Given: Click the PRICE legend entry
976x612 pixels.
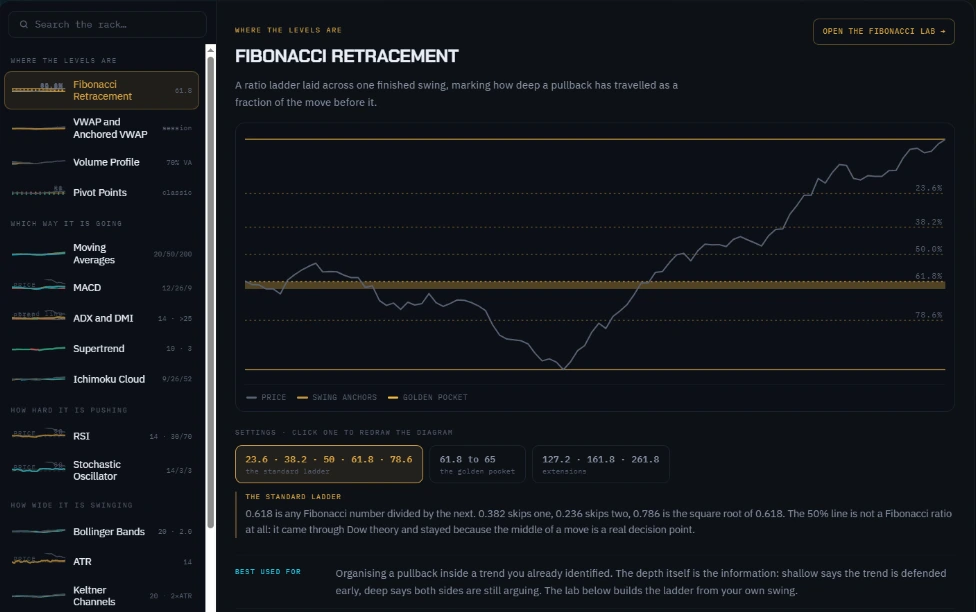Looking at the screenshot, I should click(266, 397).
